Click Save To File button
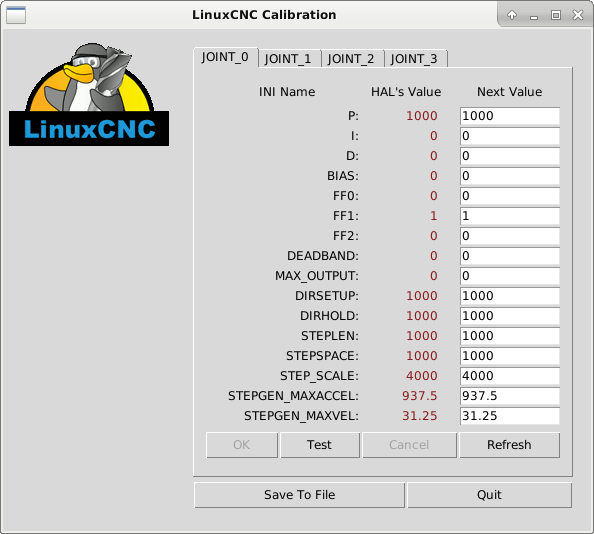 point(299,495)
